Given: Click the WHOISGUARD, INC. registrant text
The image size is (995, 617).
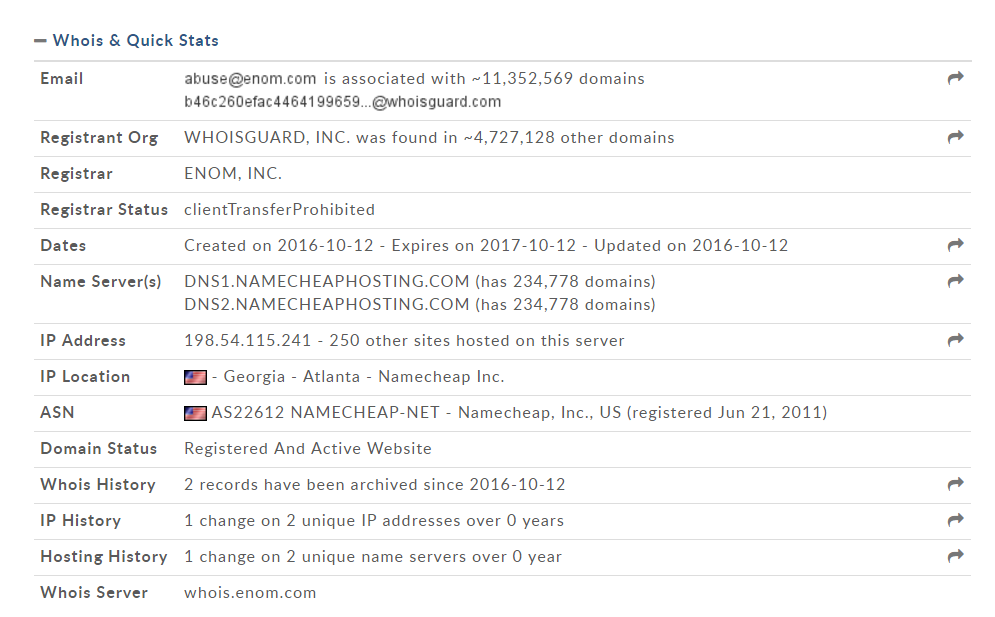Looking at the screenshot, I should click(267, 138).
